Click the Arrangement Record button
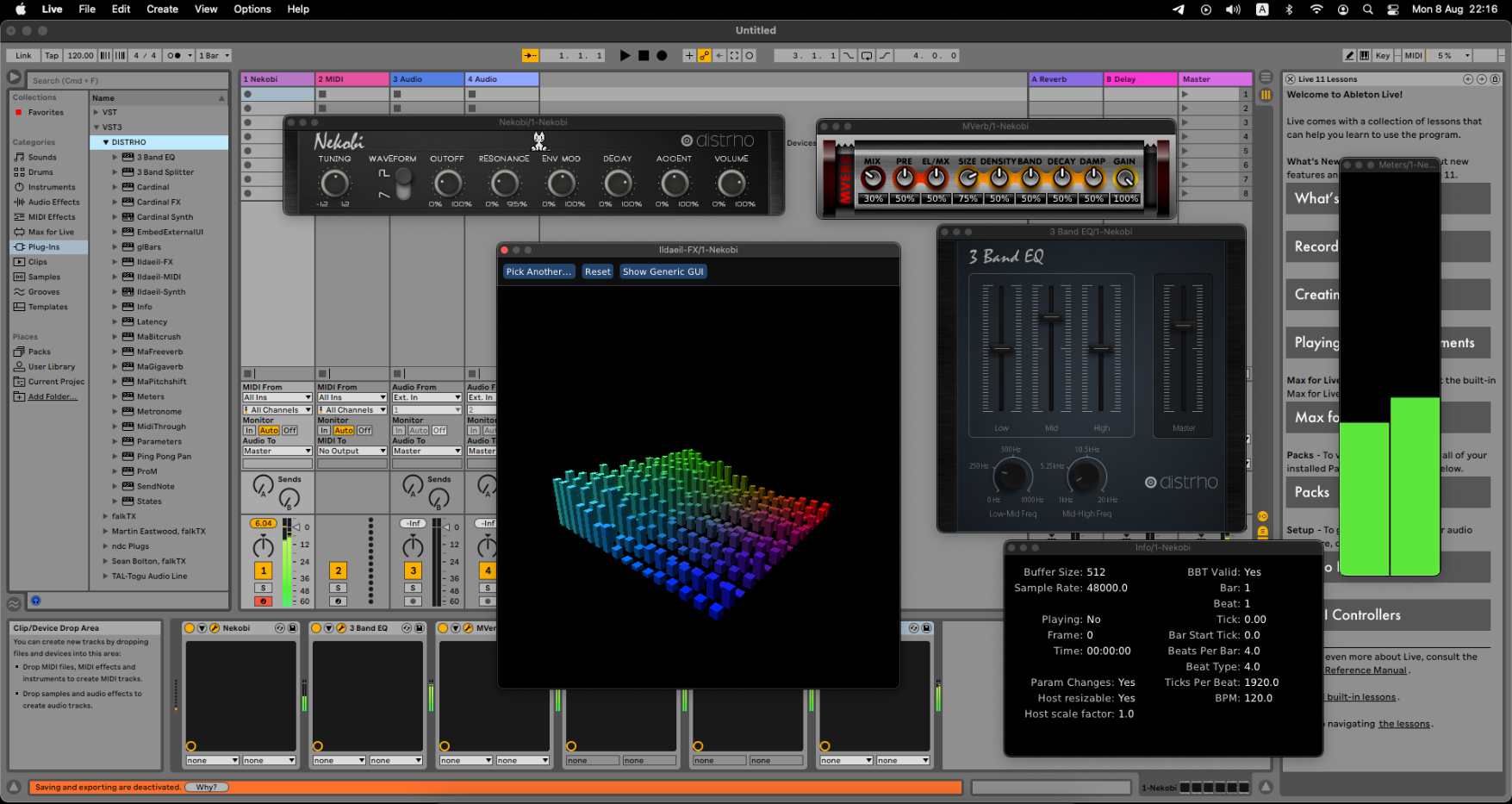 (x=662, y=55)
